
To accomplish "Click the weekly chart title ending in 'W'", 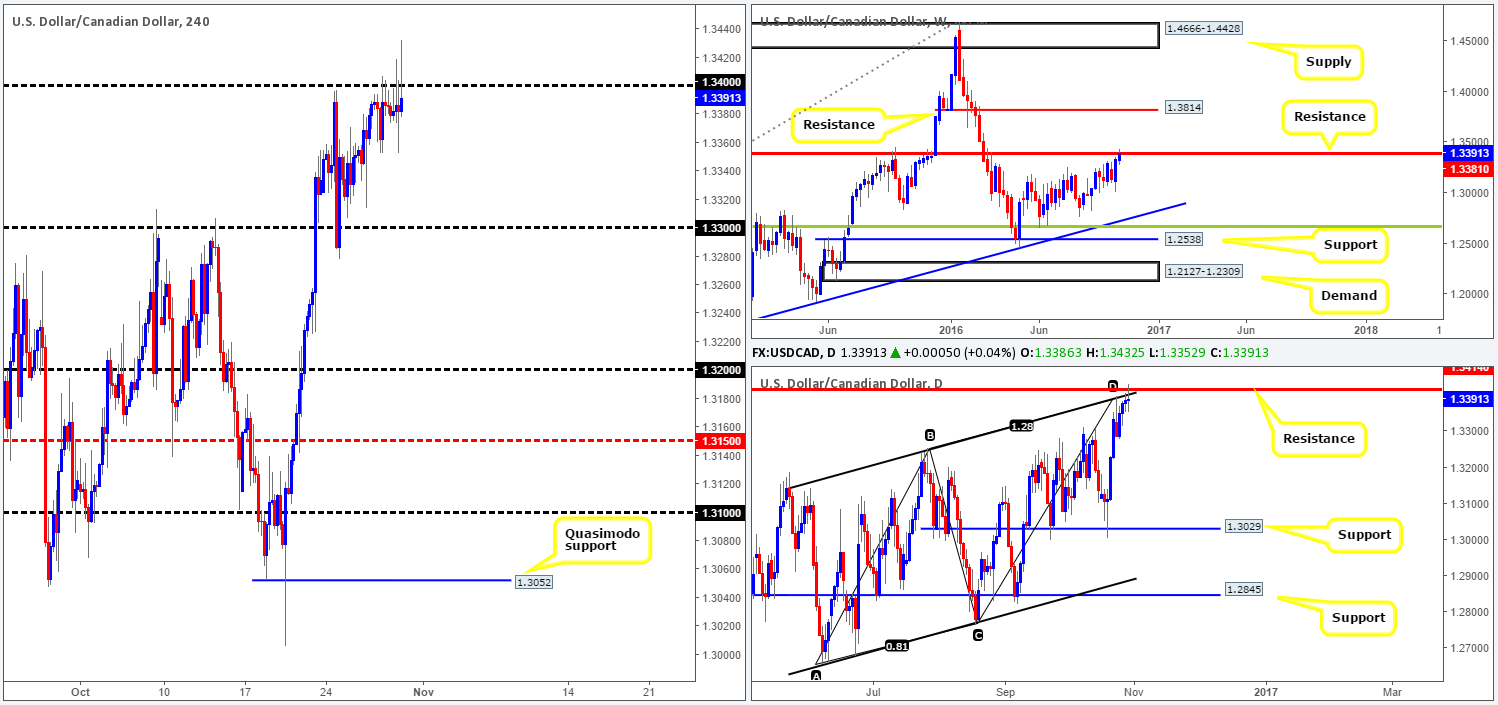I will tap(855, 19).
